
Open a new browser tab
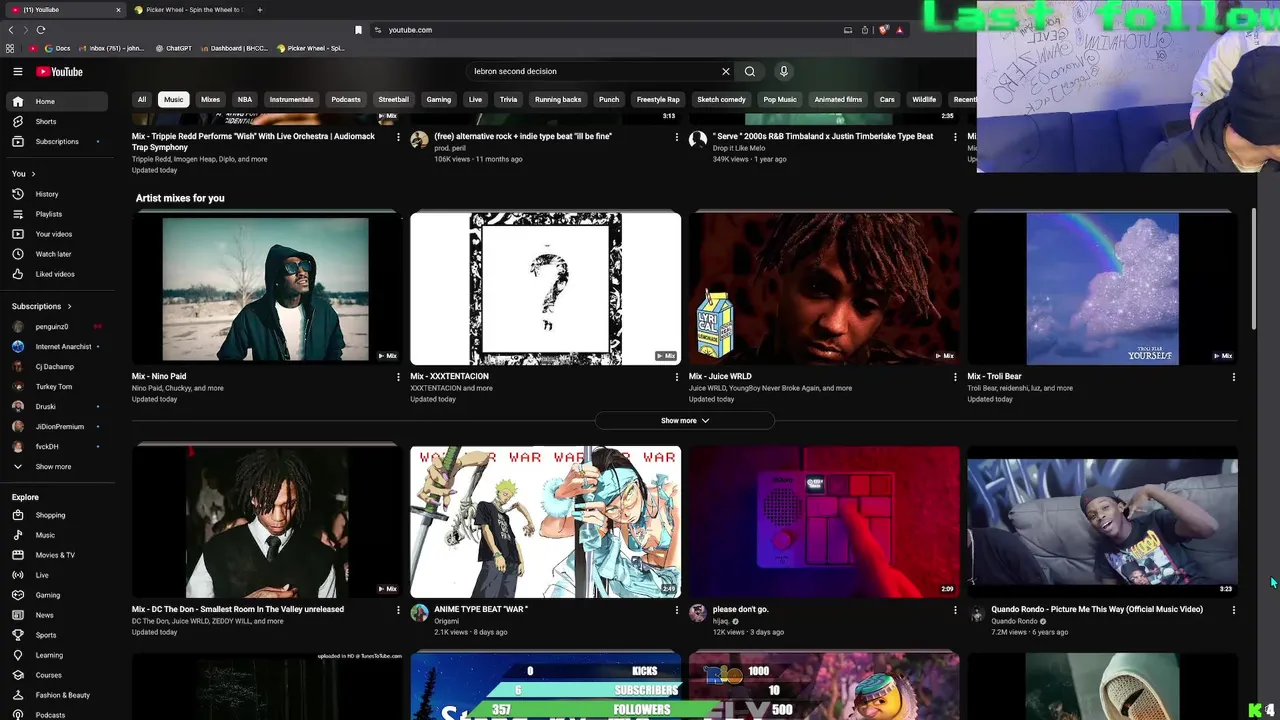point(260,10)
